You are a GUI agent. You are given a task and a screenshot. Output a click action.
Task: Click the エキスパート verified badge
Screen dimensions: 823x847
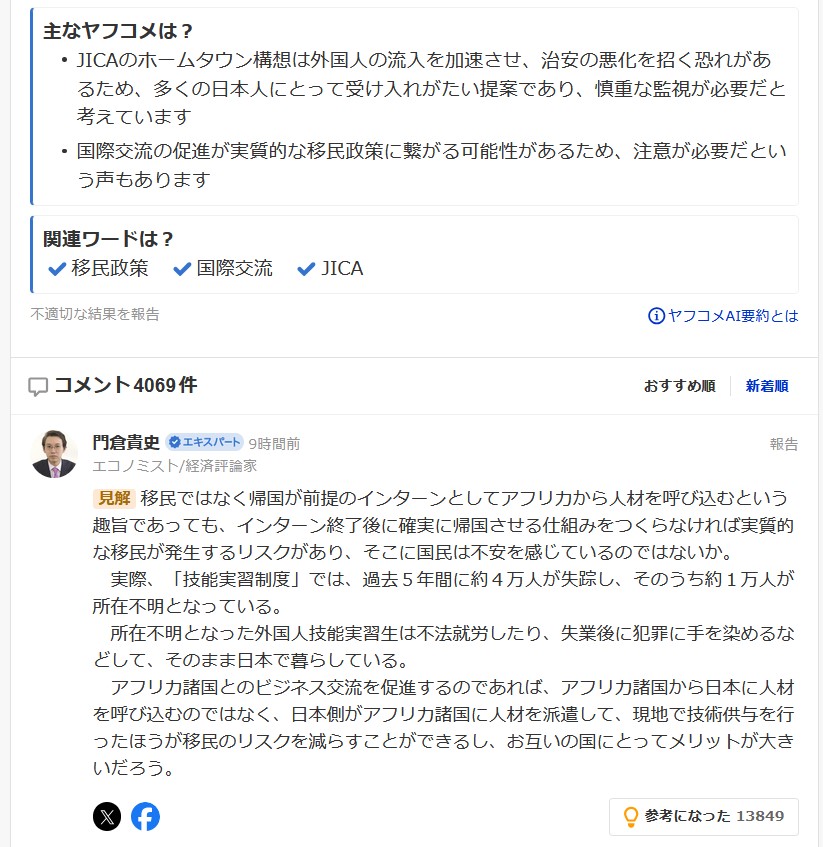(x=204, y=443)
